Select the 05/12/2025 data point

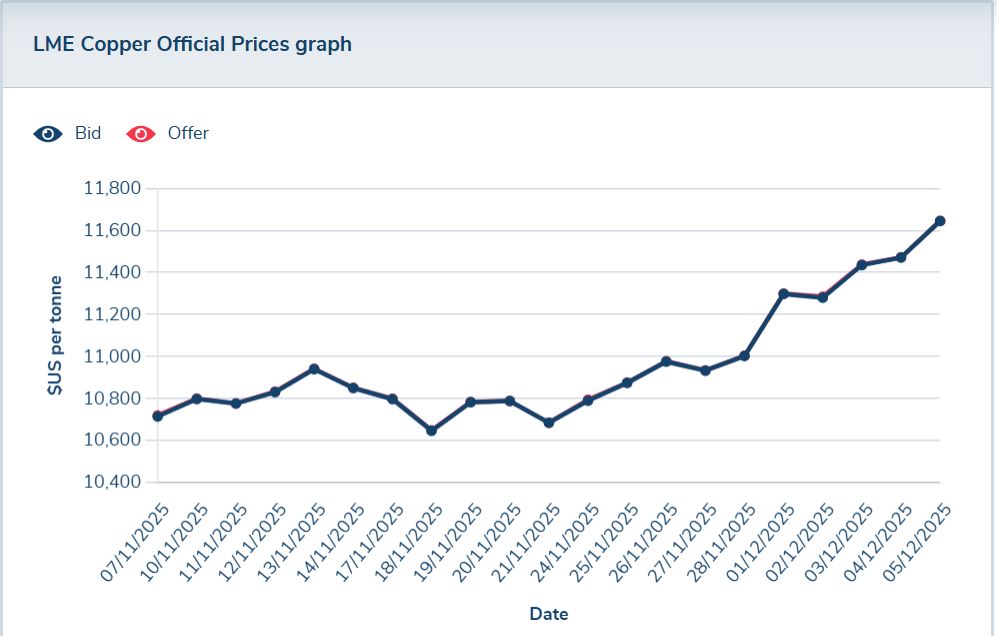coord(940,221)
